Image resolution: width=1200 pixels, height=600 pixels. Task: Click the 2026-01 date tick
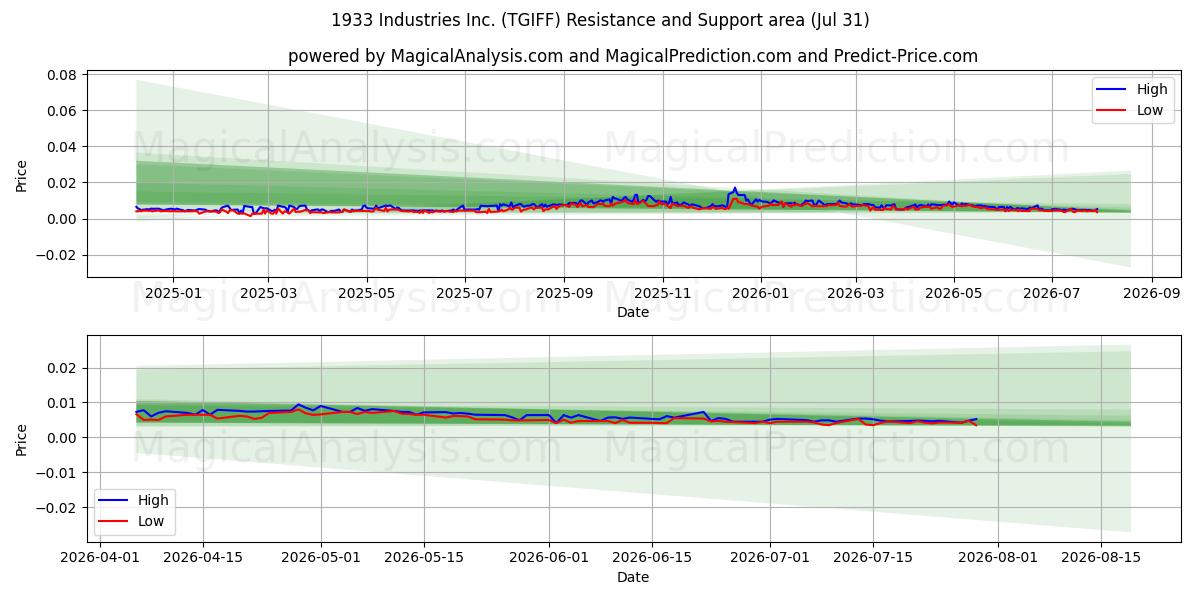(761, 293)
